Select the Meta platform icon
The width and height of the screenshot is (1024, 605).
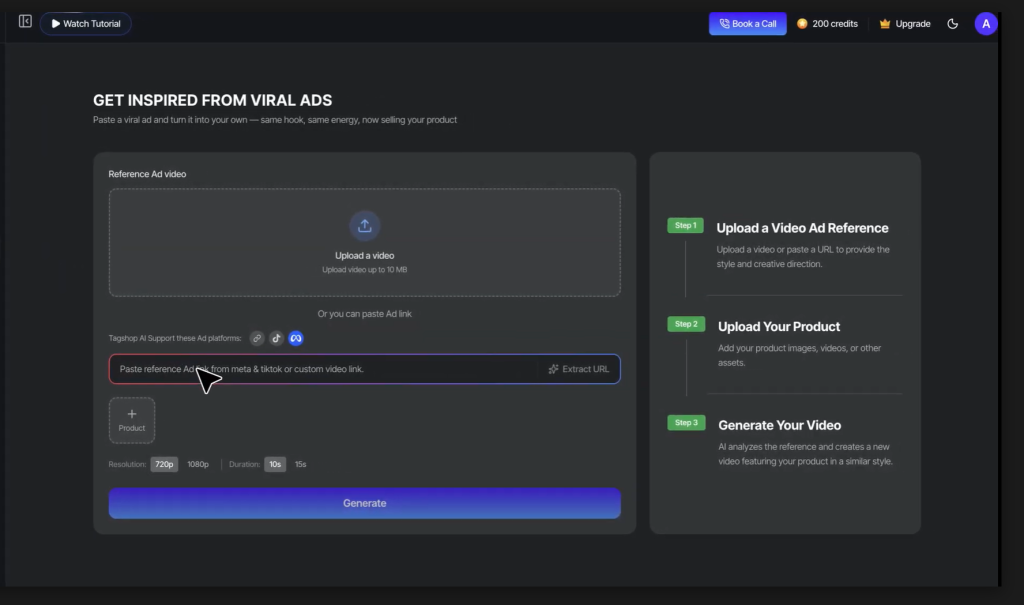pos(296,338)
